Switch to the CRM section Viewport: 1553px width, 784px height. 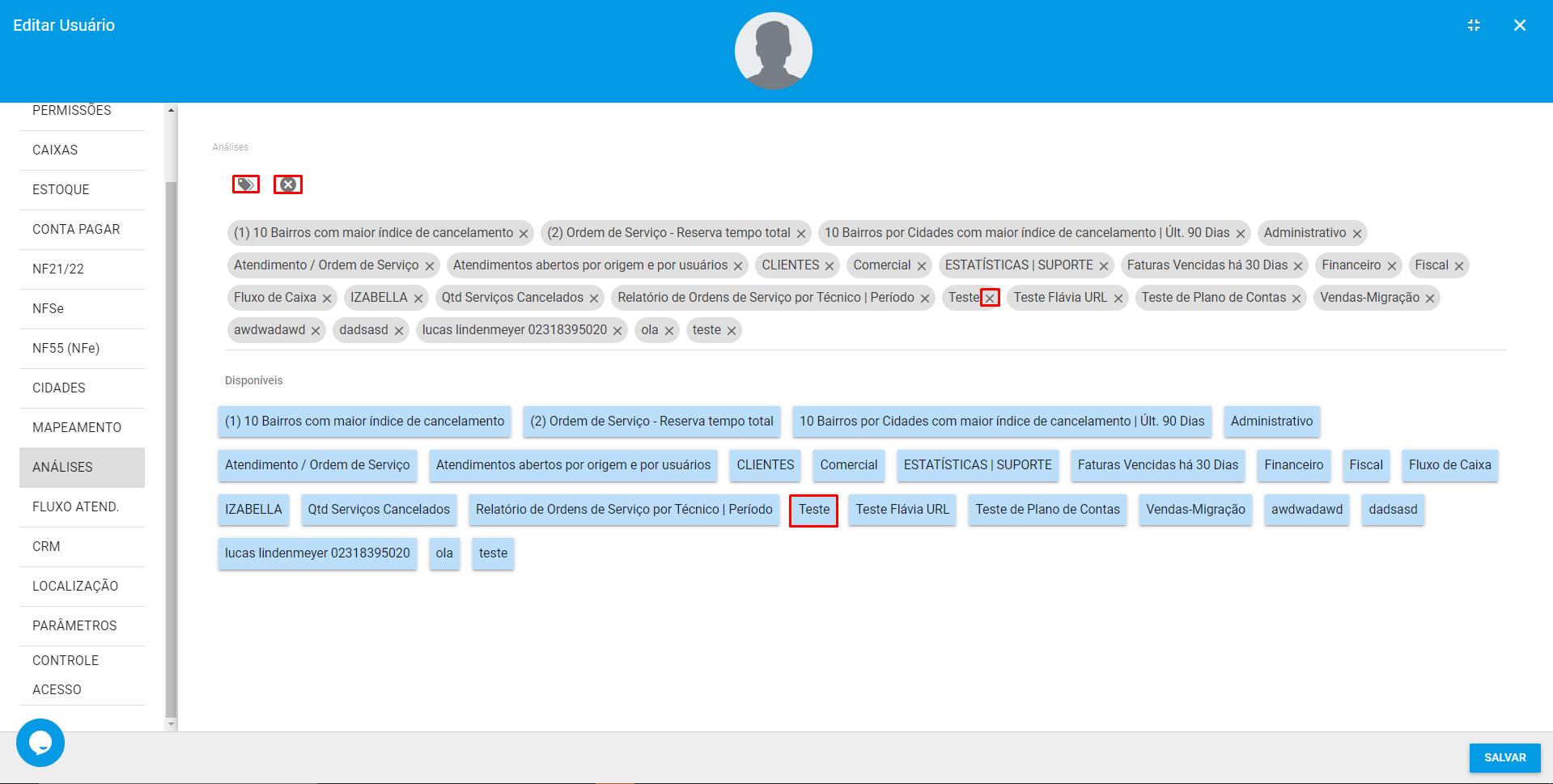click(x=45, y=546)
